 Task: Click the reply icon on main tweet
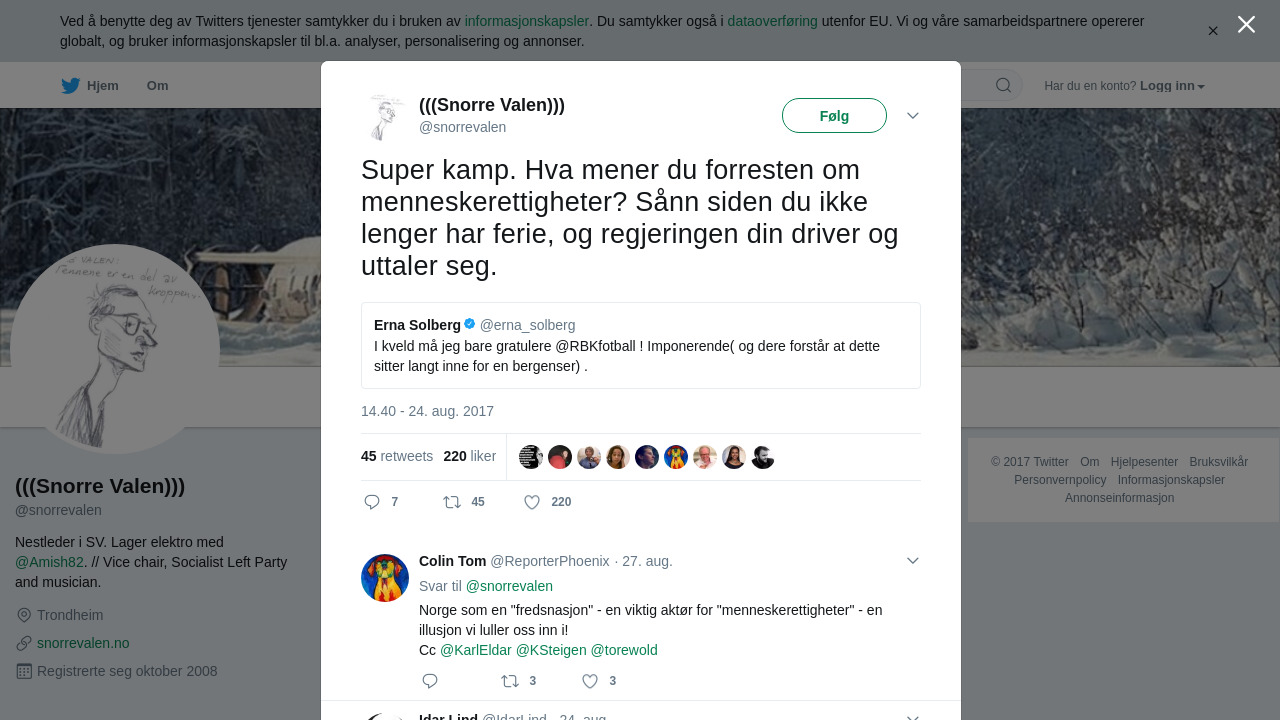(x=372, y=502)
